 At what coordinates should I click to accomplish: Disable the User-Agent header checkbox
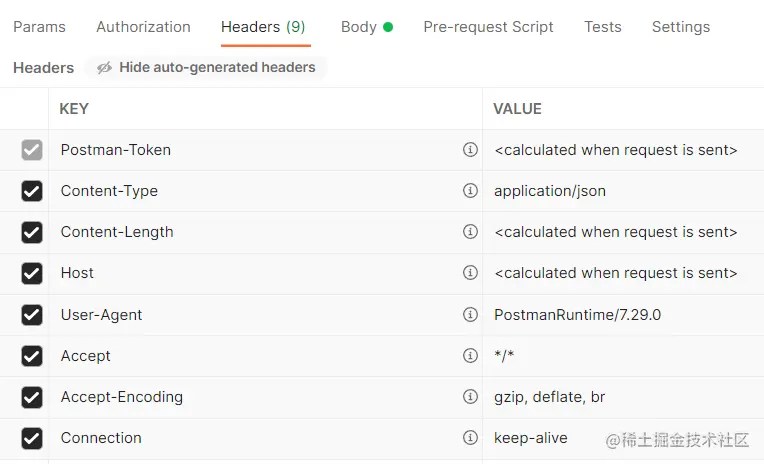[x=32, y=315]
